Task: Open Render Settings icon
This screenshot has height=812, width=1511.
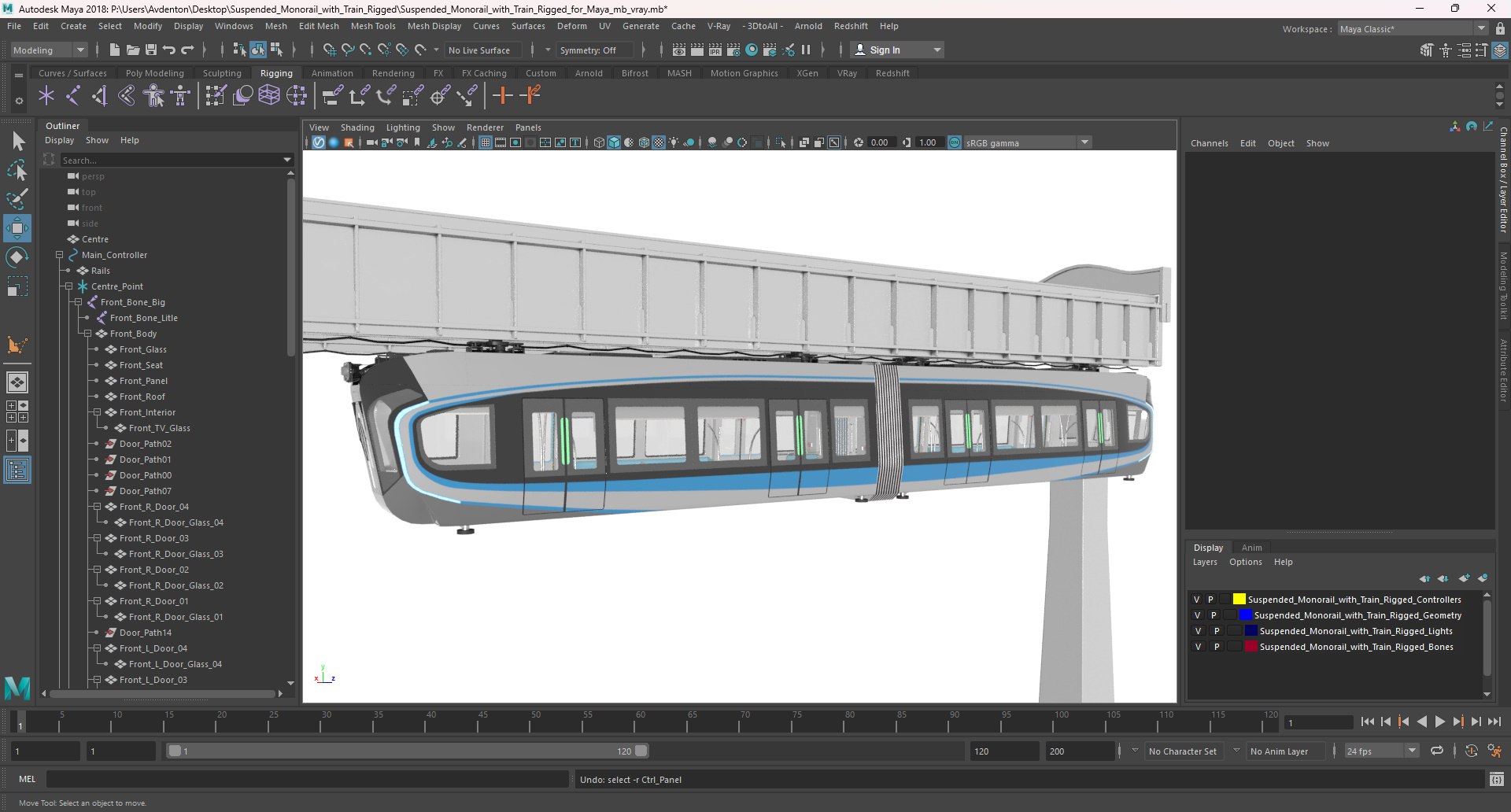Action: pos(733,50)
